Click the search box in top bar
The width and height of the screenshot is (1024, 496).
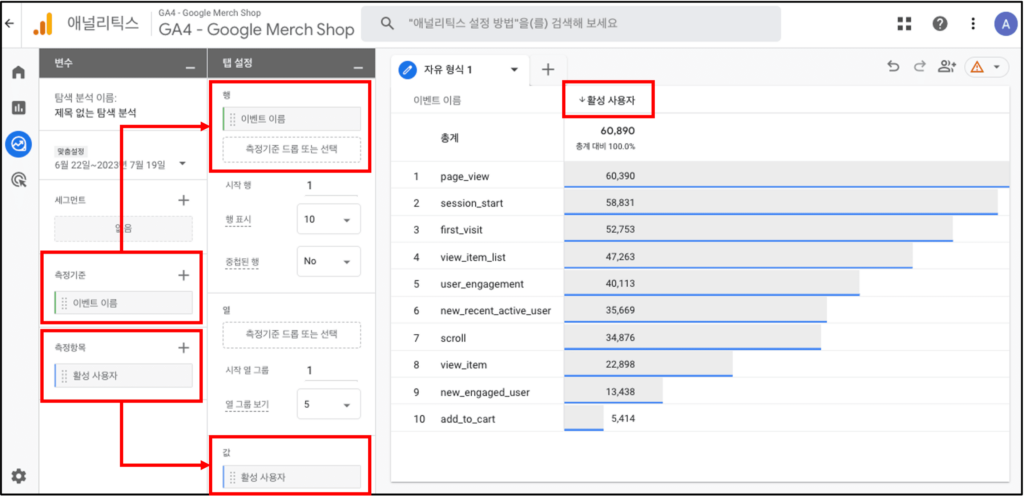[571, 24]
